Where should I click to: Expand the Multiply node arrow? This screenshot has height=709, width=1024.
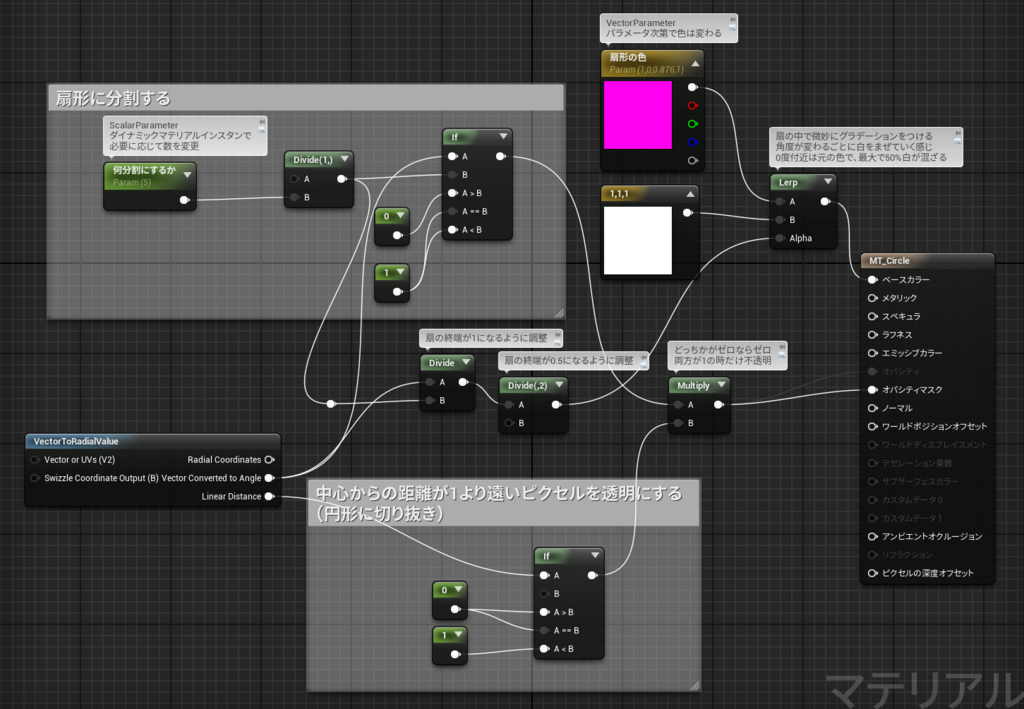721,385
